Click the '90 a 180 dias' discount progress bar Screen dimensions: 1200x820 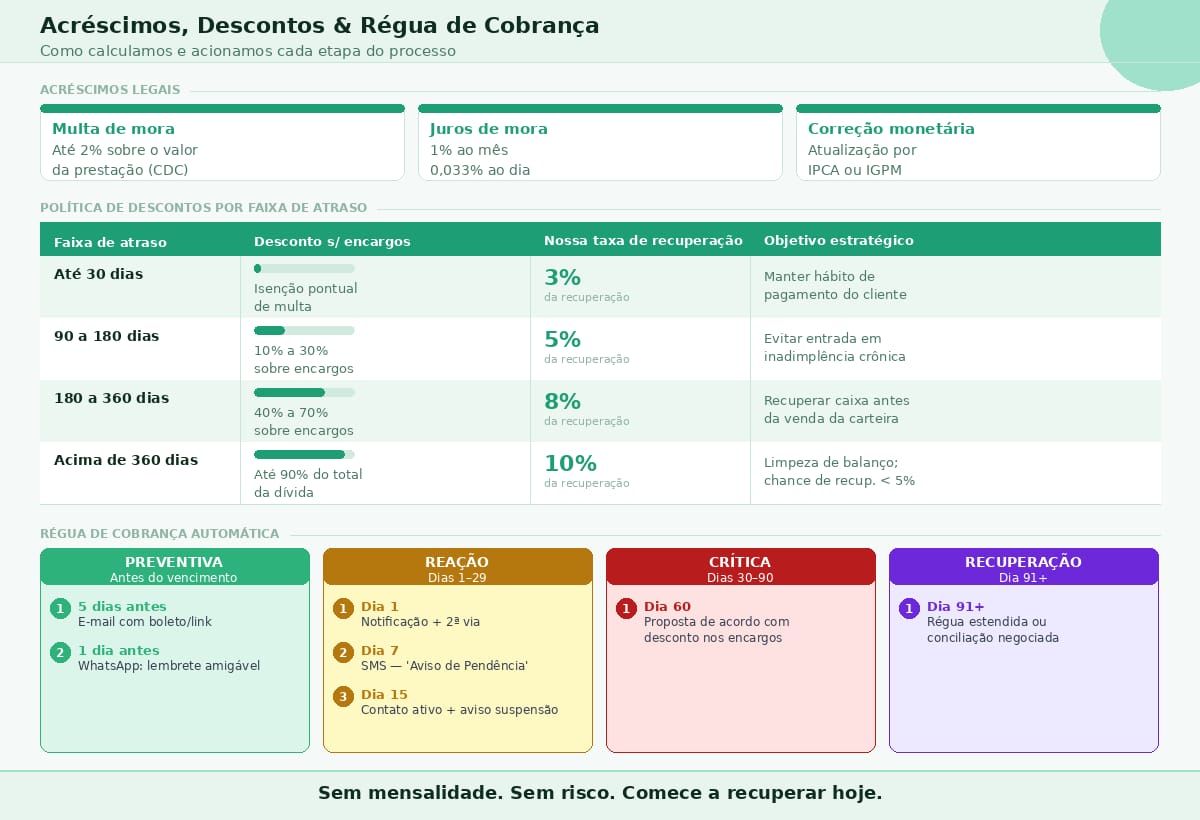[304, 330]
